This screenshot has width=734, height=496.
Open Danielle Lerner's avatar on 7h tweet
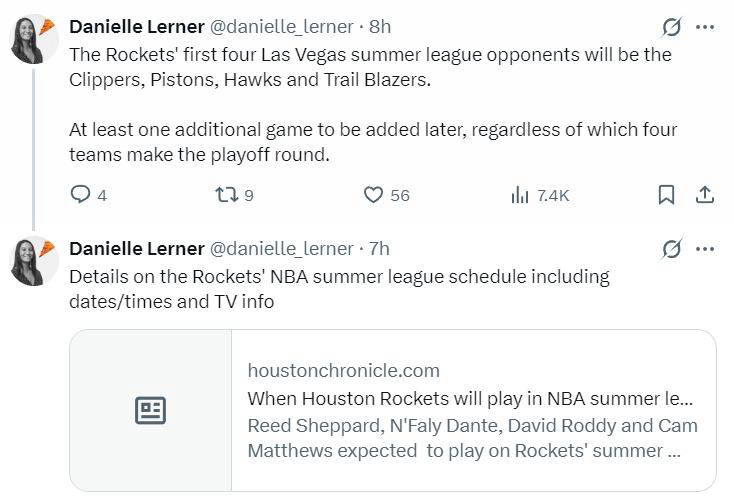(33, 261)
